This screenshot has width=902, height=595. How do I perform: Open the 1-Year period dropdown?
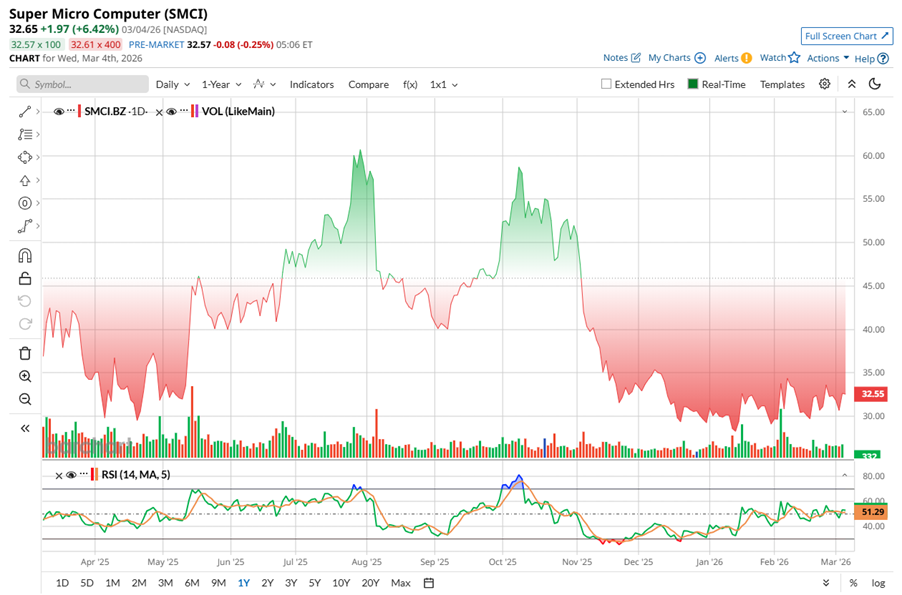coord(221,85)
